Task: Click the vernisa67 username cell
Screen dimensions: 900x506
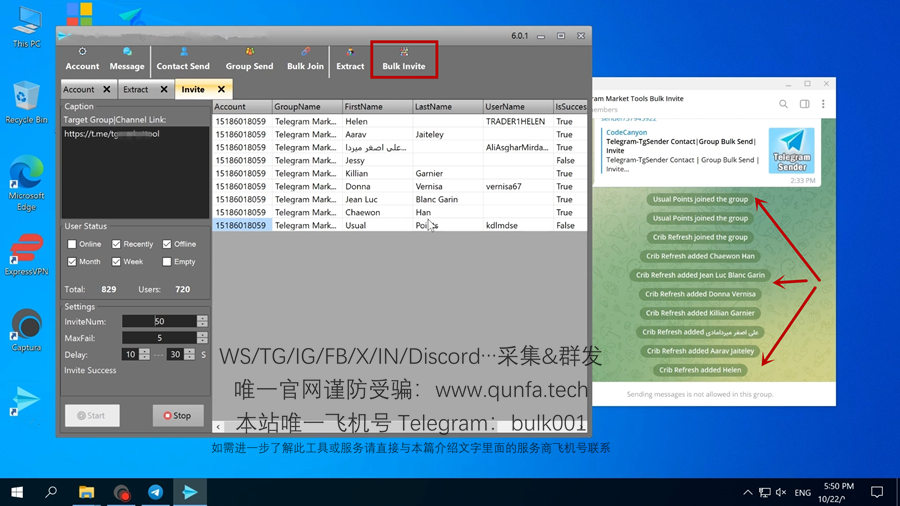Action: click(518, 186)
